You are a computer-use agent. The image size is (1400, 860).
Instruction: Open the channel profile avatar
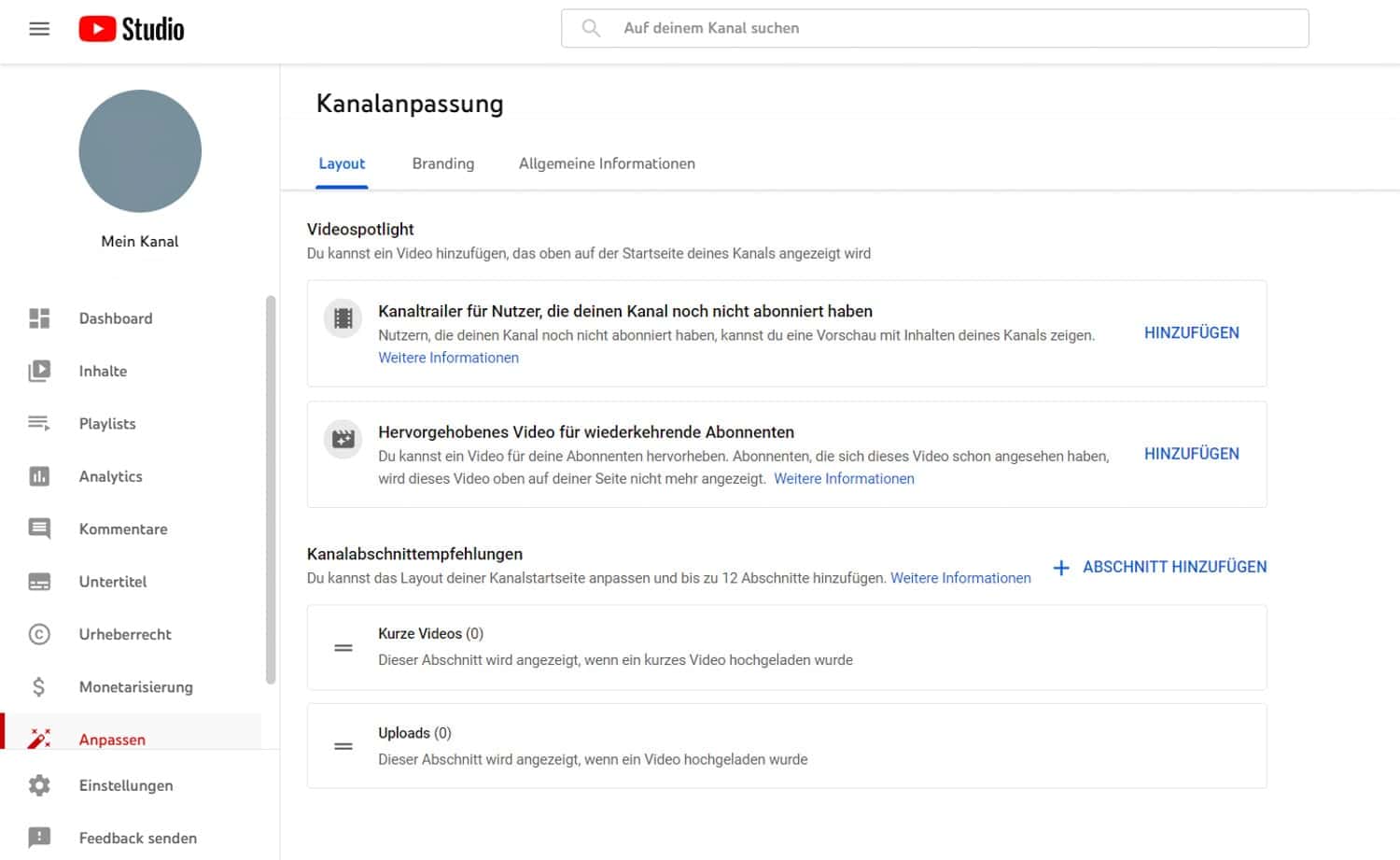(x=140, y=150)
